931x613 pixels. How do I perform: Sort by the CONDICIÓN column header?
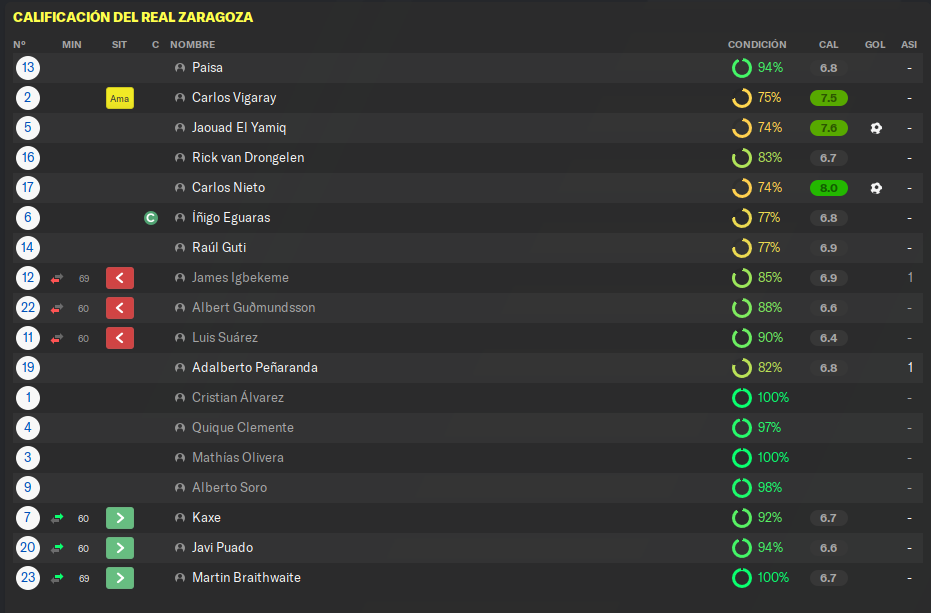[x=756, y=45]
